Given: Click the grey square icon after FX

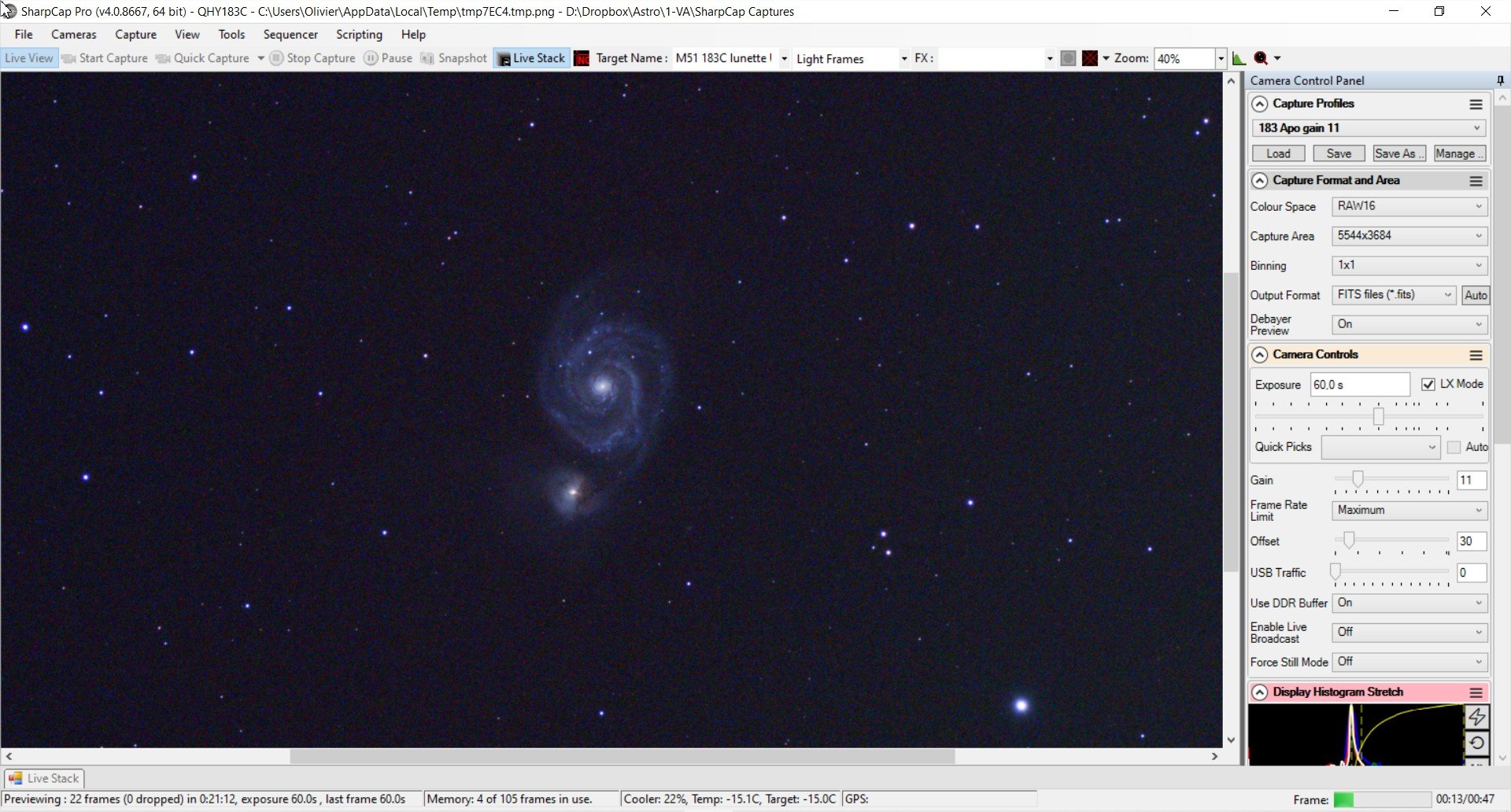Looking at the screenshot, I should tap(1068, 58).
